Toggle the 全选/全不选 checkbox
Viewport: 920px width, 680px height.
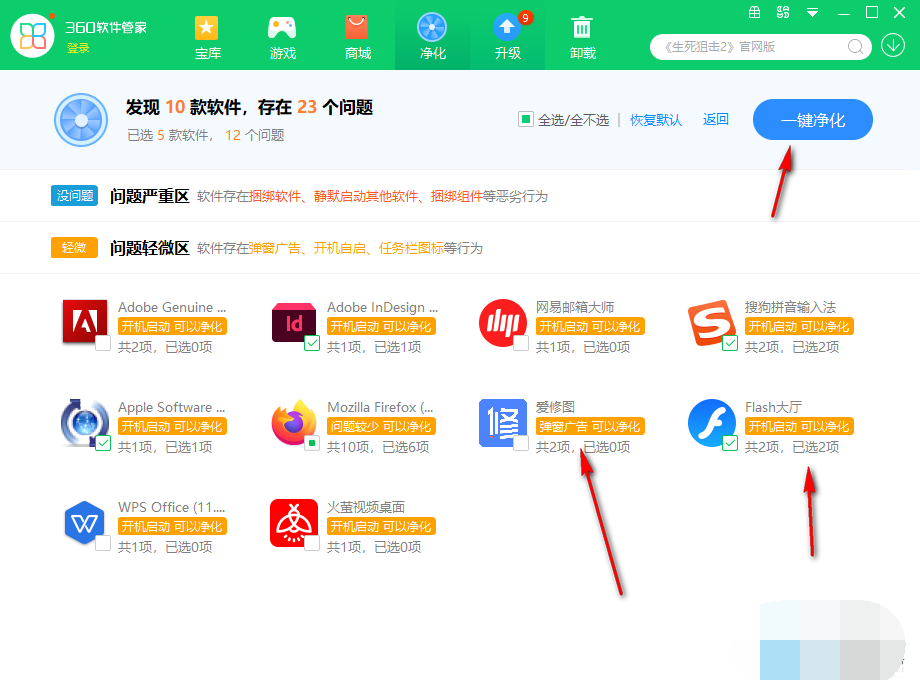point(525,119)
